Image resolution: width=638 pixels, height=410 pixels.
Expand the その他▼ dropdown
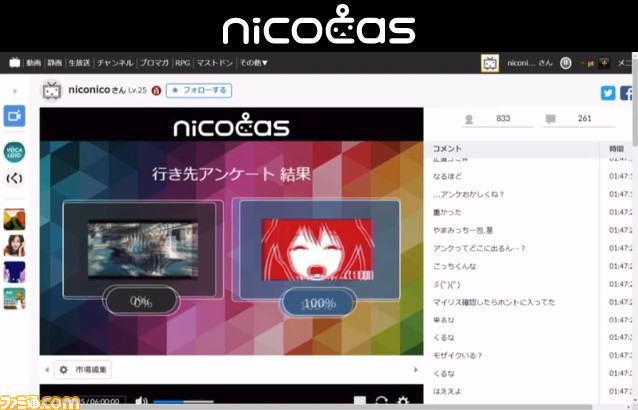[x=253, y=63]
